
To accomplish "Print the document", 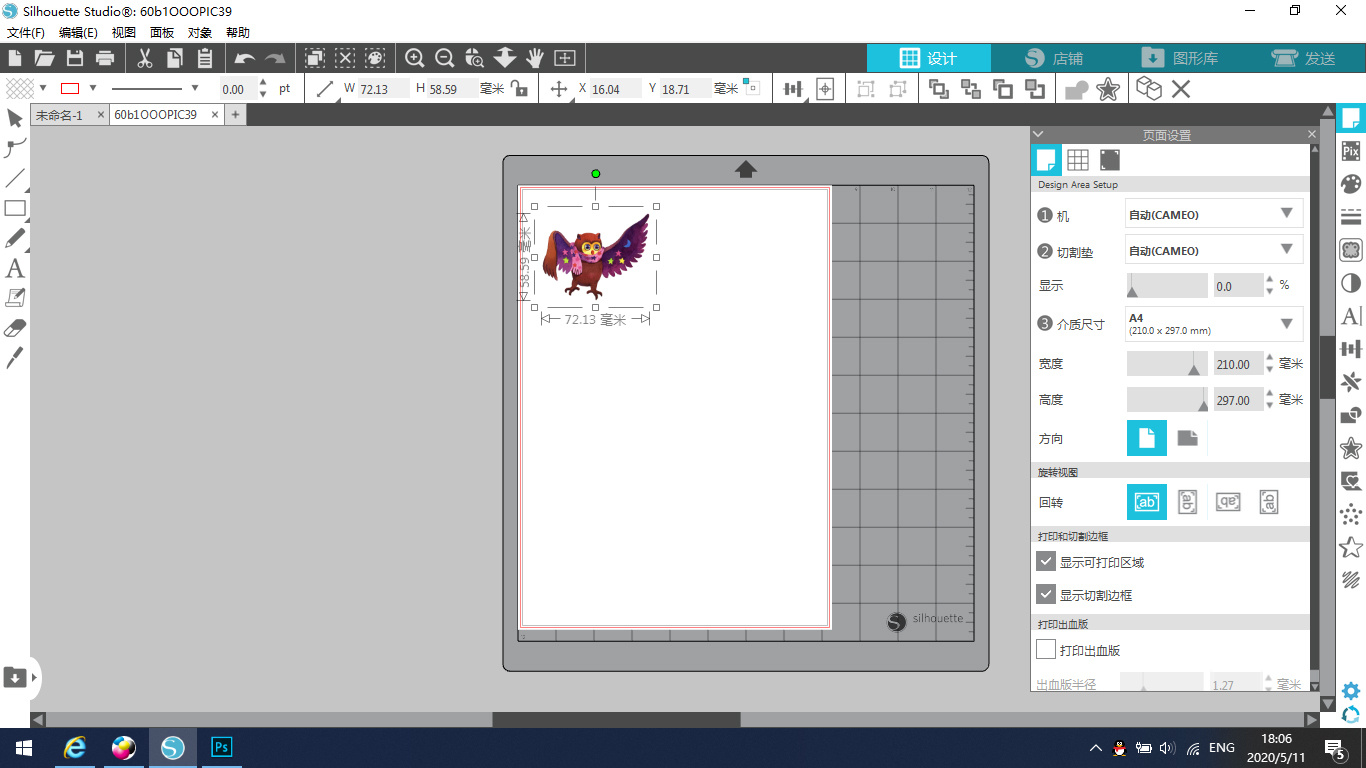I will tap(104, 58).
